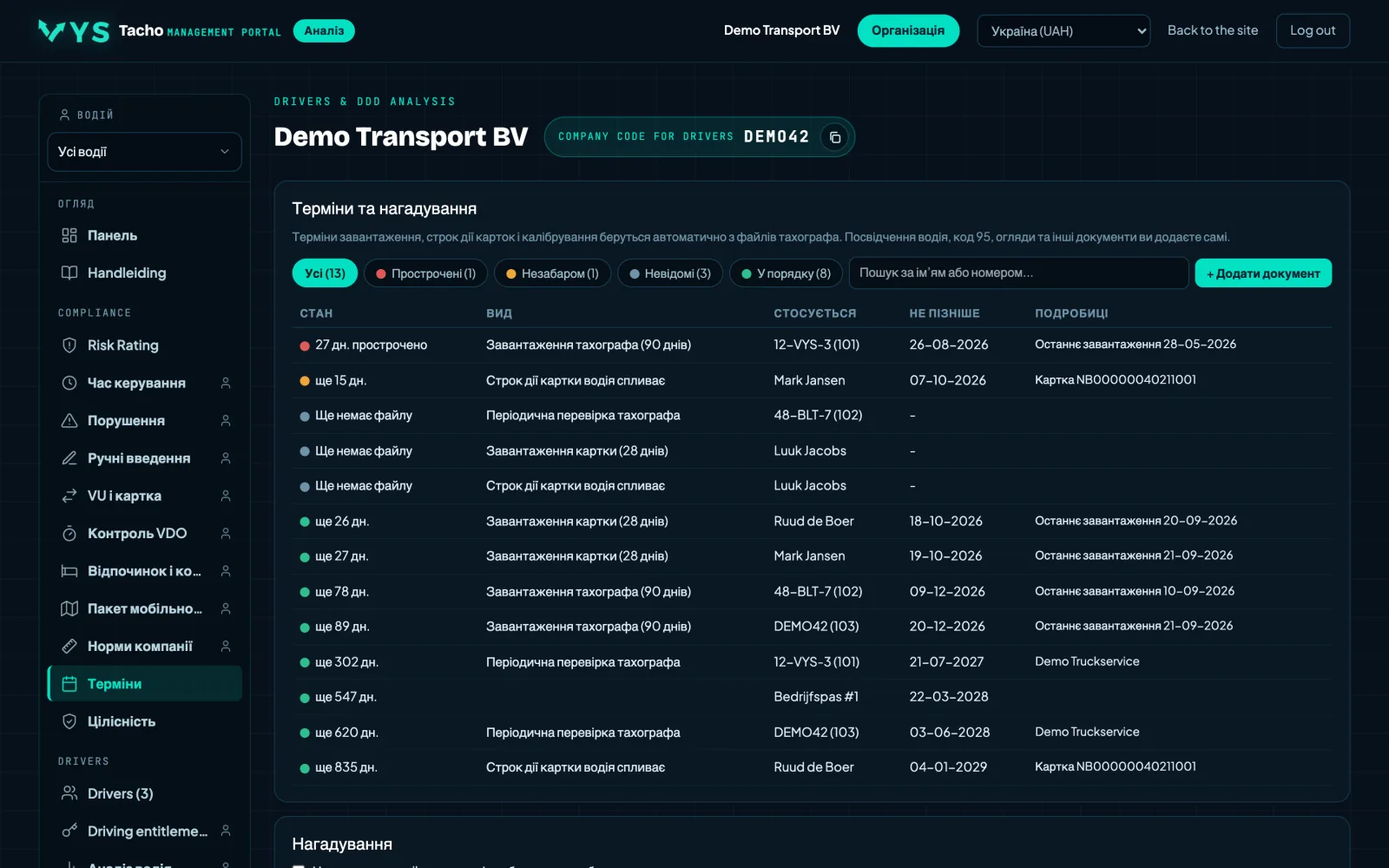Open the Панель dashboard icon
Viewport: 1389px width, 868px height.
(69, 235)
